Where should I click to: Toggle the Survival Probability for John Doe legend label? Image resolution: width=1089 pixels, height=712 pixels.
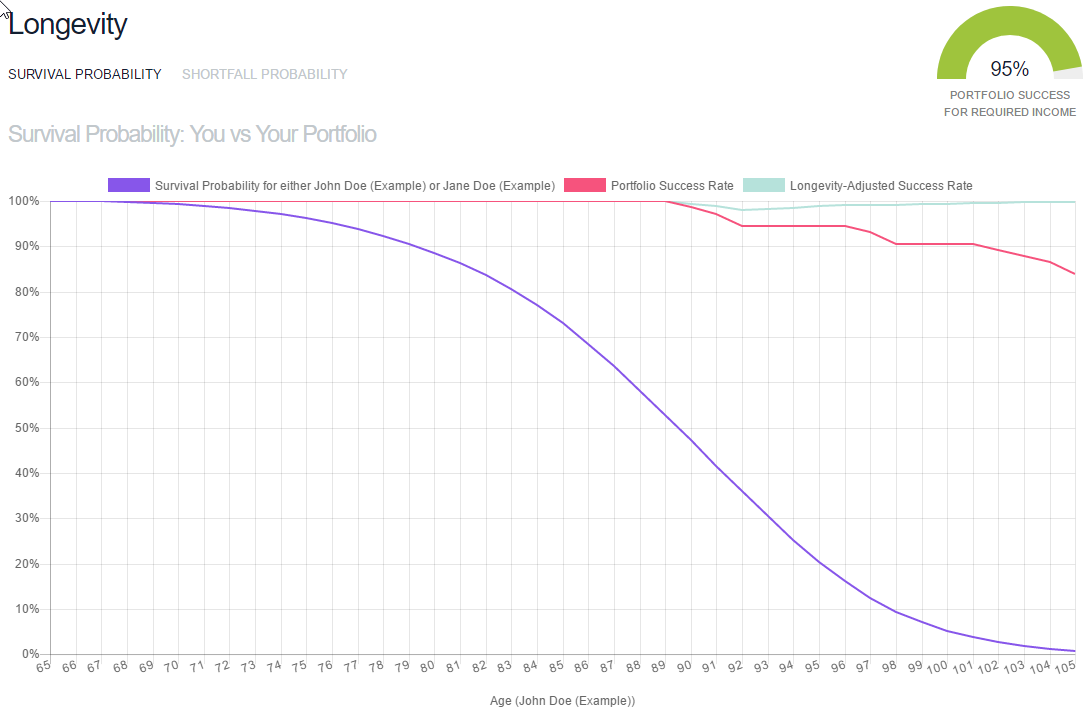point(354,185)
